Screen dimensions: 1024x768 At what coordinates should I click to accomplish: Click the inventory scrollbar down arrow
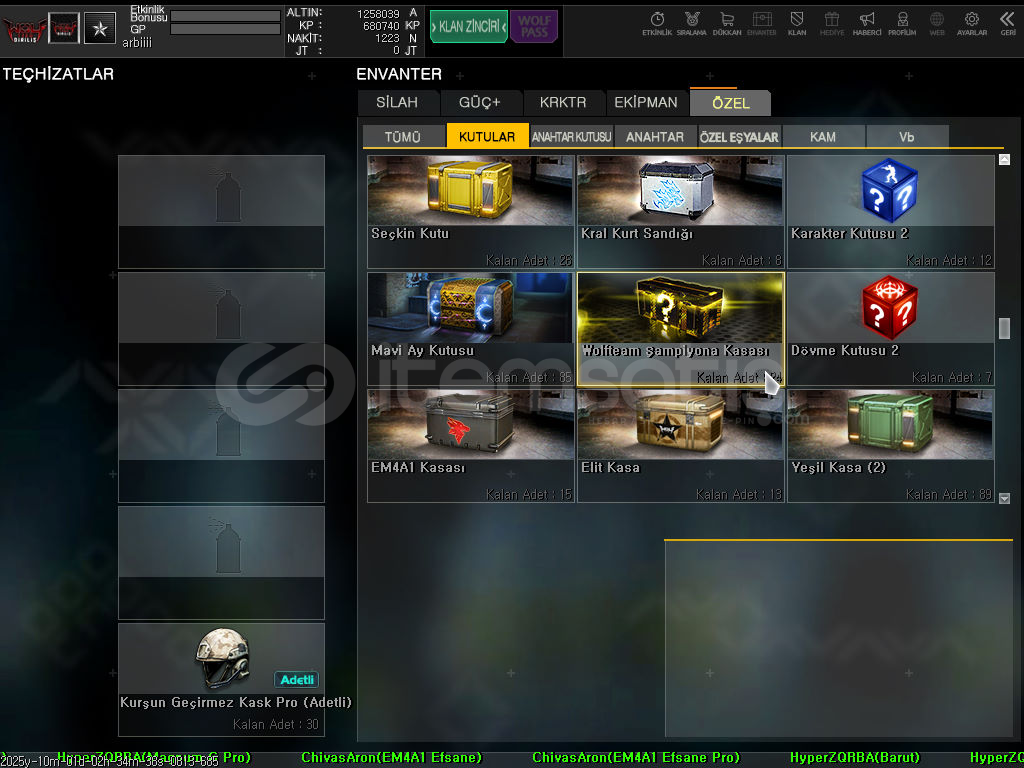(x=1004, y=498)
